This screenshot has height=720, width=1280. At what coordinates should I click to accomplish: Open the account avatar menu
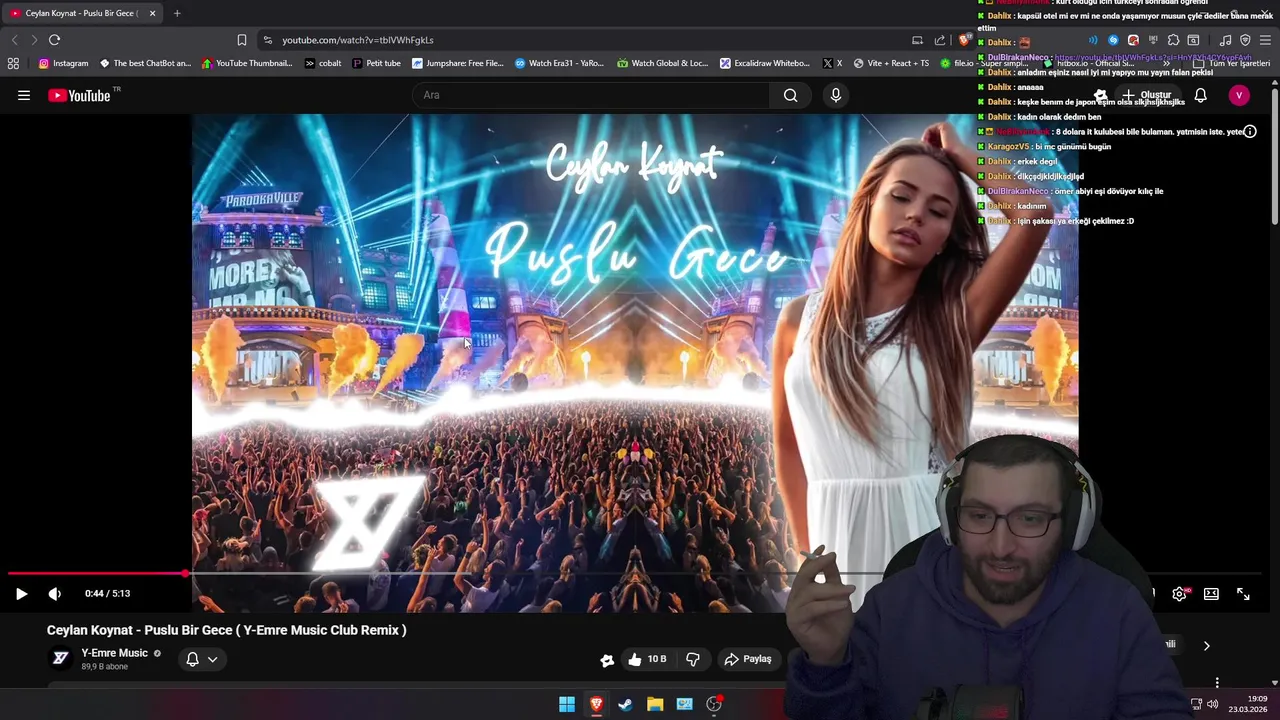click(1239, 95)
